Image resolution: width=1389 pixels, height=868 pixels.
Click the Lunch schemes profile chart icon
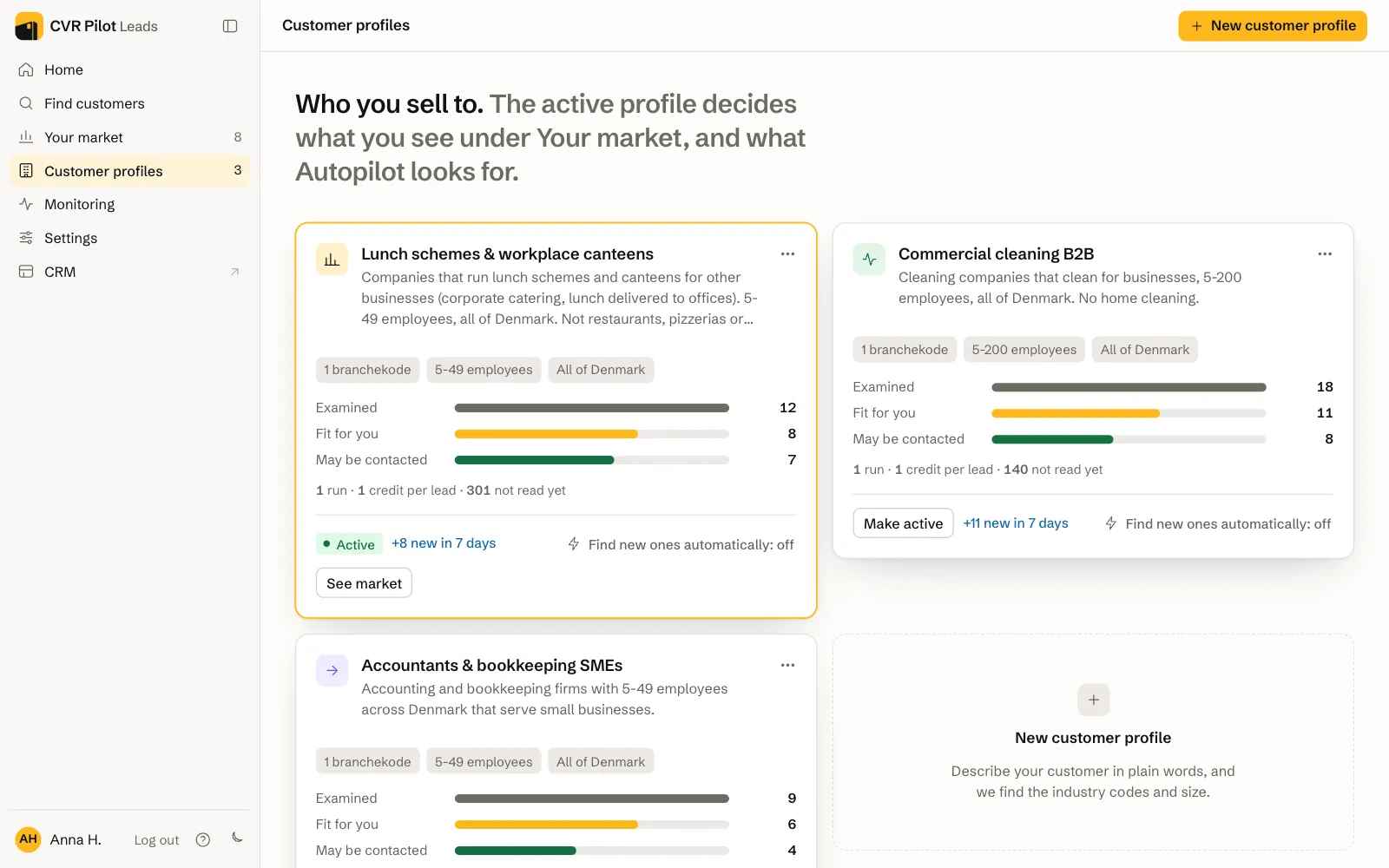coord(332,260)
